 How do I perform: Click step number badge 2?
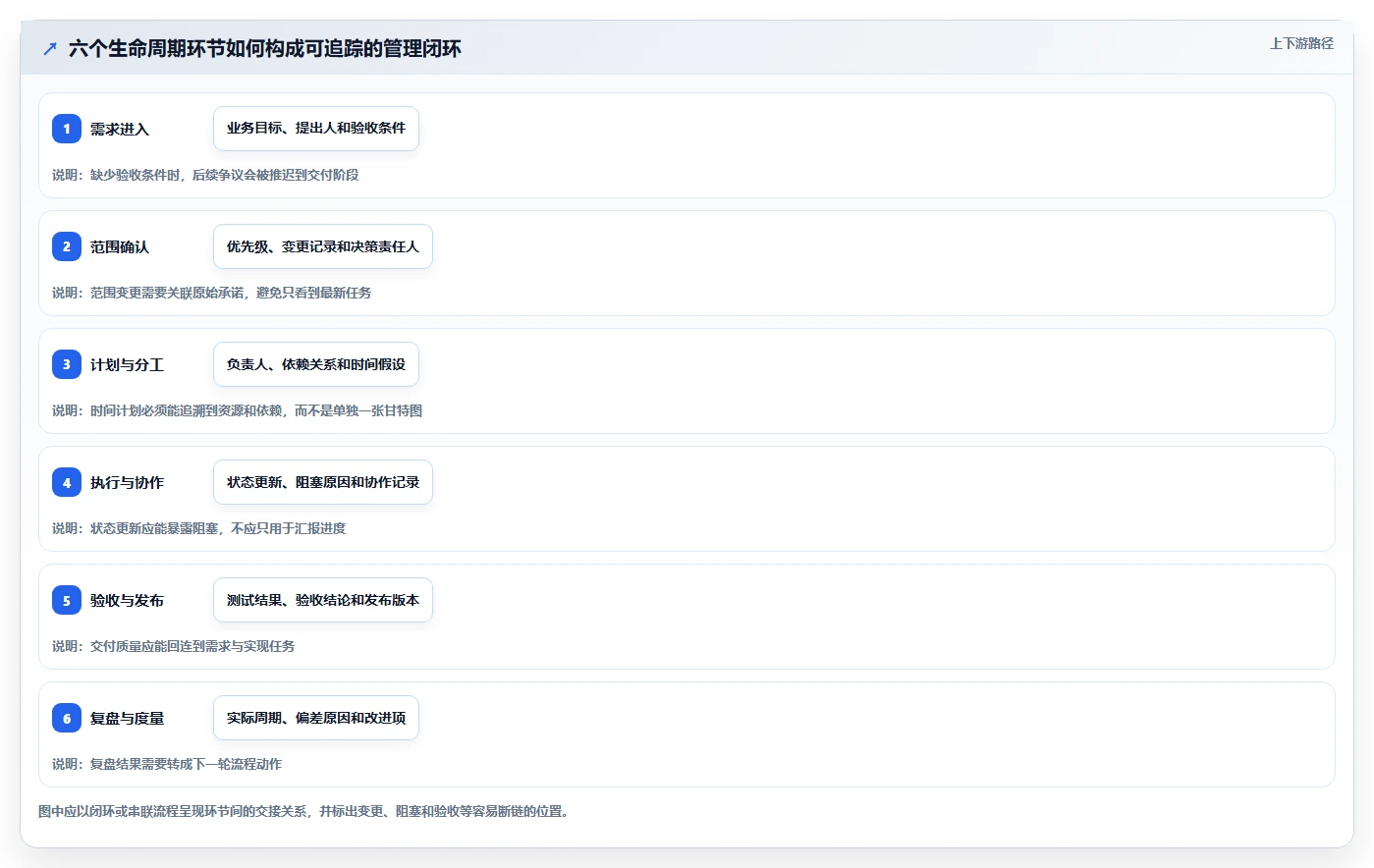67,246
